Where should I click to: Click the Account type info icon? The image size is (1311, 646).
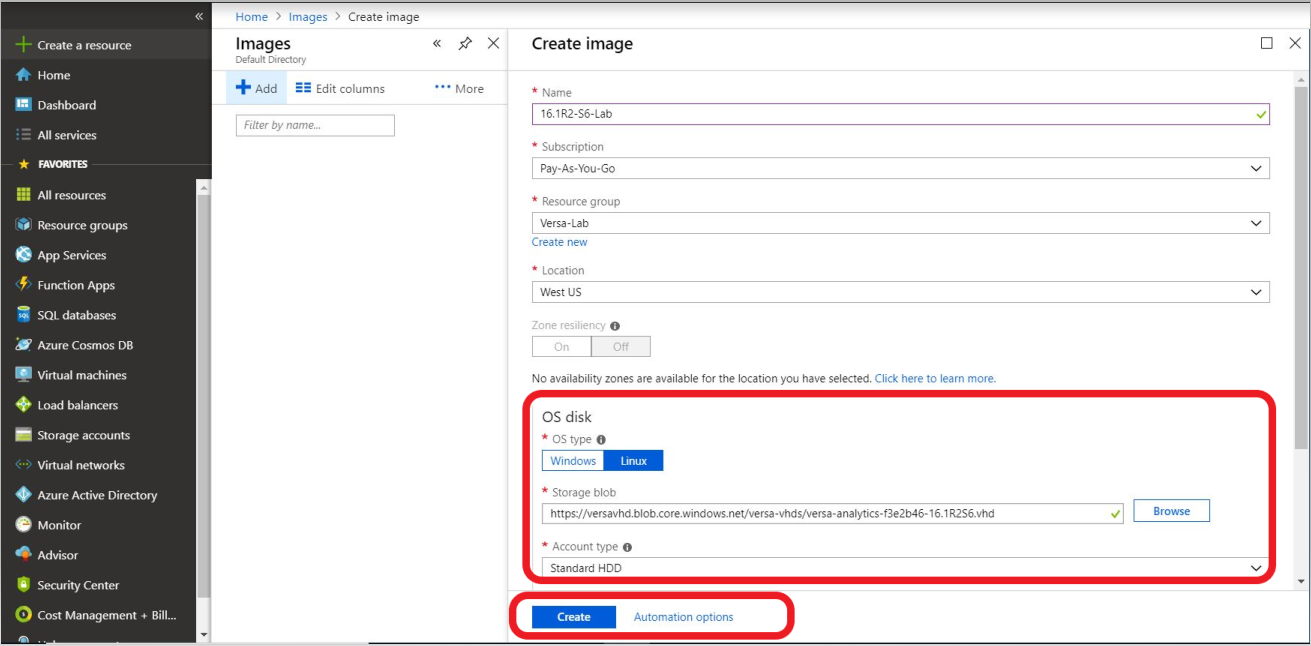[628, 547]
